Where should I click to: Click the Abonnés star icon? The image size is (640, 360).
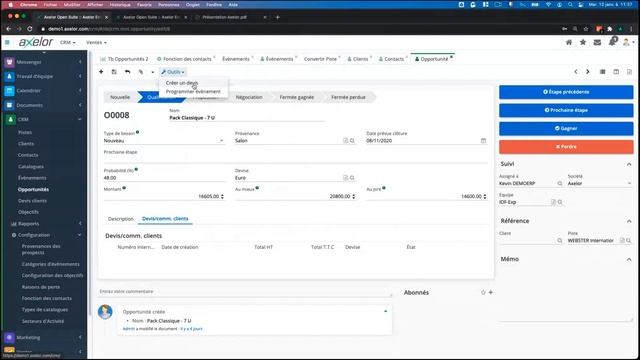tap(483, 292)
